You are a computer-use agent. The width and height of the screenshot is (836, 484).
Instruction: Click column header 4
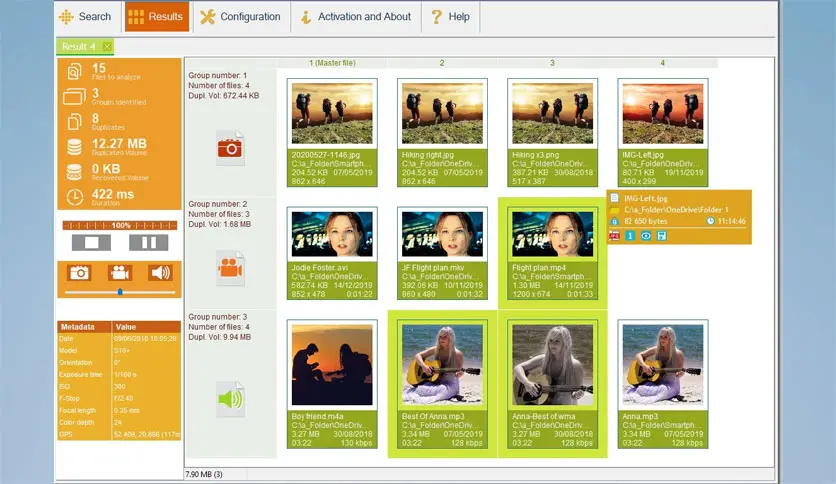pos(663,63)
